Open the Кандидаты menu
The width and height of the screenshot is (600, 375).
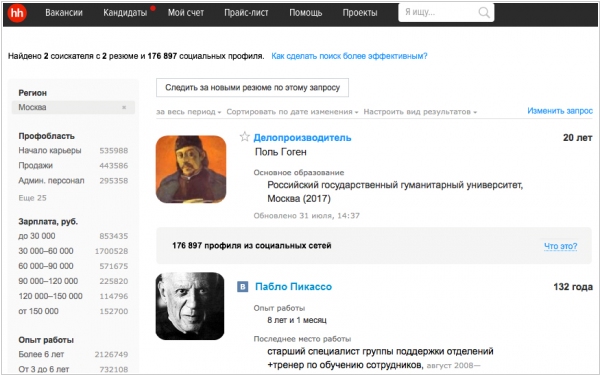click(125, 13)
